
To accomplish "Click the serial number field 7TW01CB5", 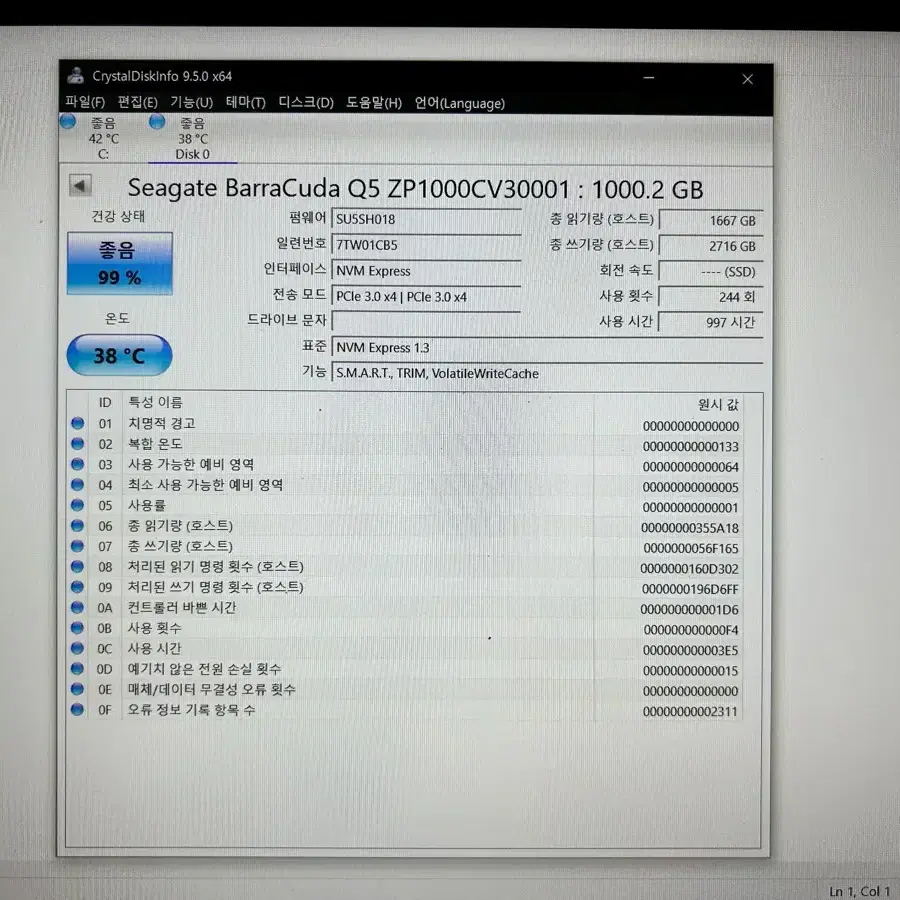I will [426, 245].
